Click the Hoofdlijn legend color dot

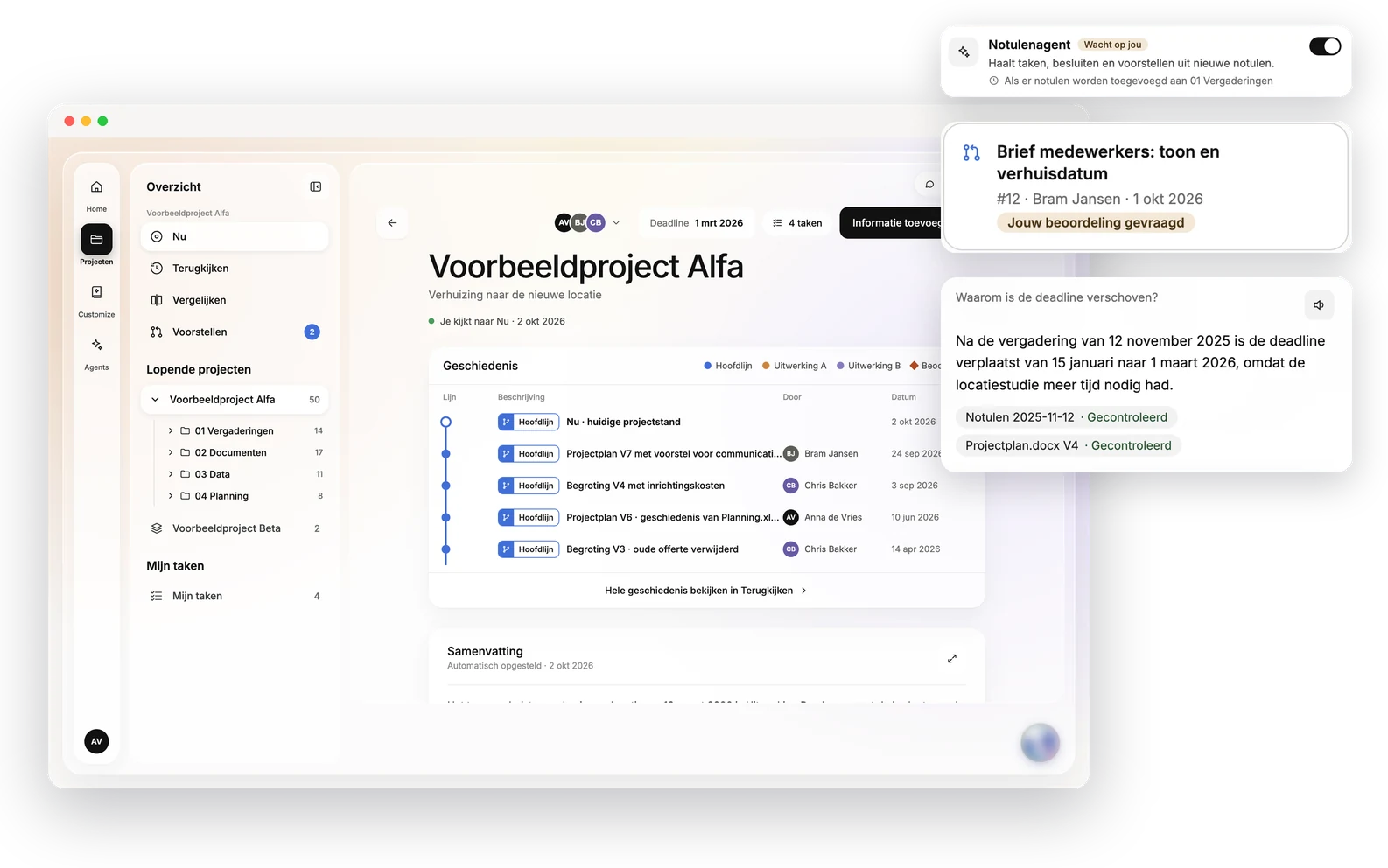pos(707,366)
